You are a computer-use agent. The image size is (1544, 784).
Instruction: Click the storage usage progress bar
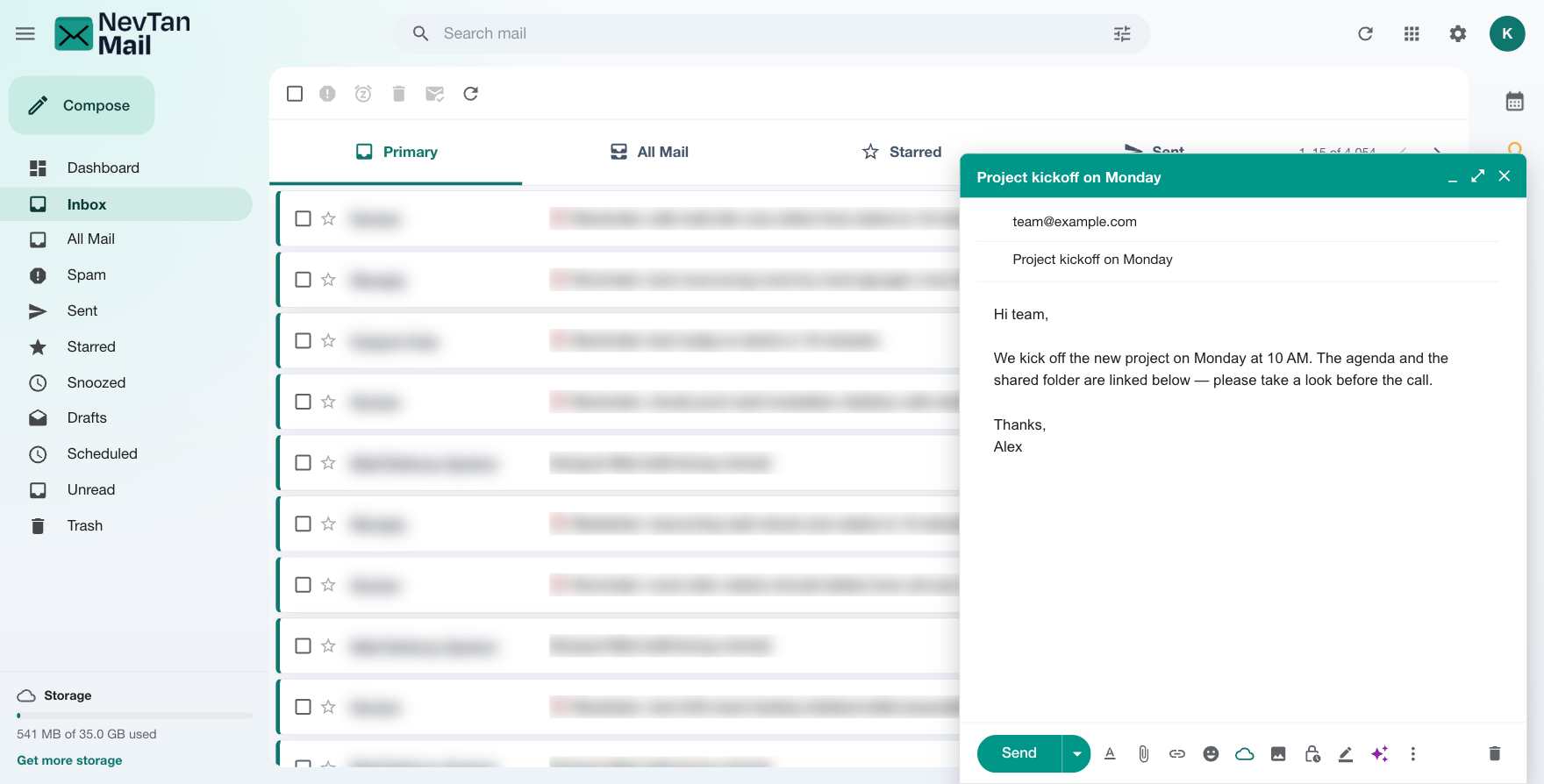tap(134, 716)
